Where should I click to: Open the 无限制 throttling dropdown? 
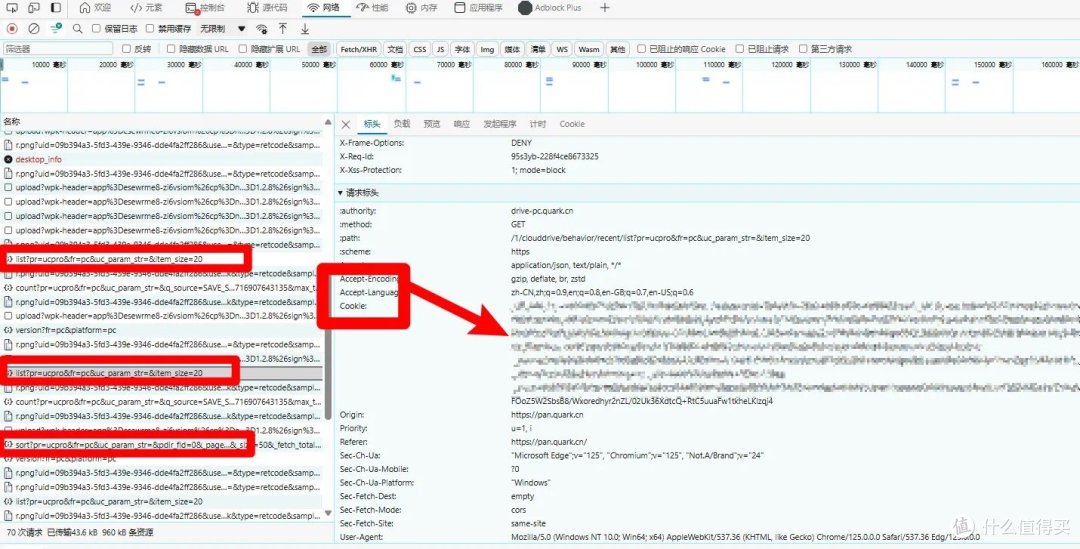tap(220, 29)
